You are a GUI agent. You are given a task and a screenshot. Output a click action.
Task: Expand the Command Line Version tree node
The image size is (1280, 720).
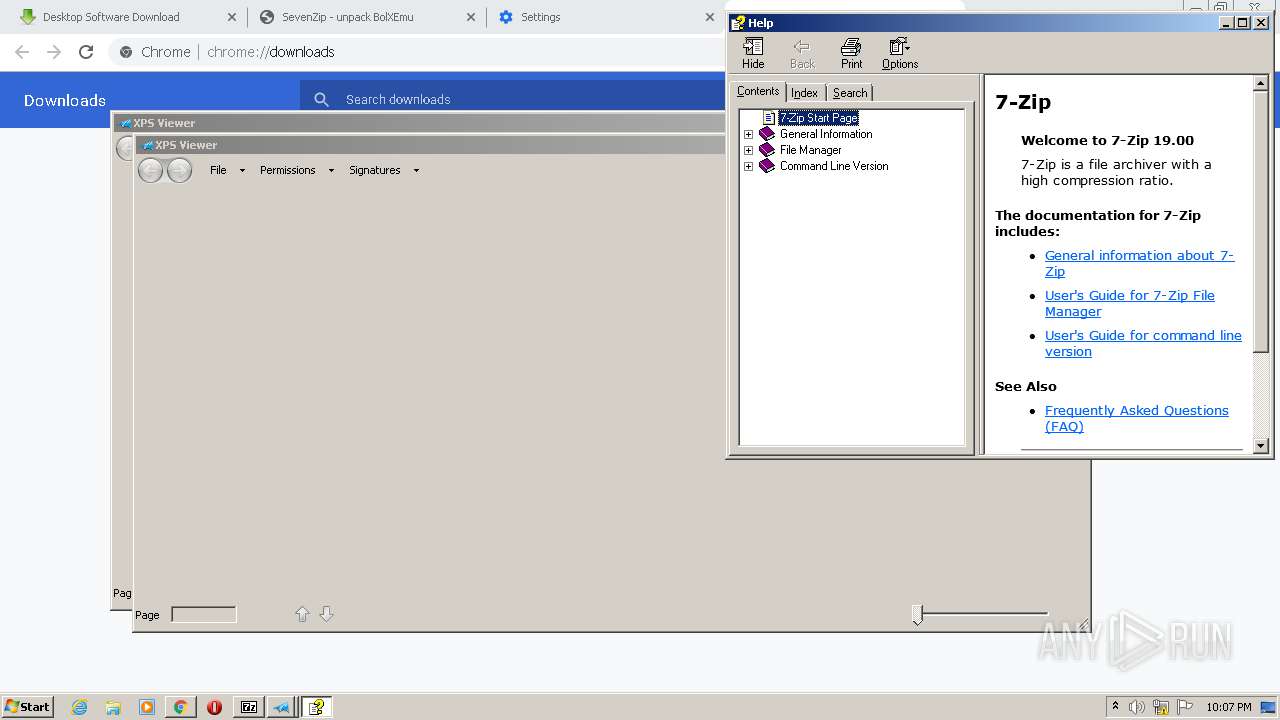(748, 166)
